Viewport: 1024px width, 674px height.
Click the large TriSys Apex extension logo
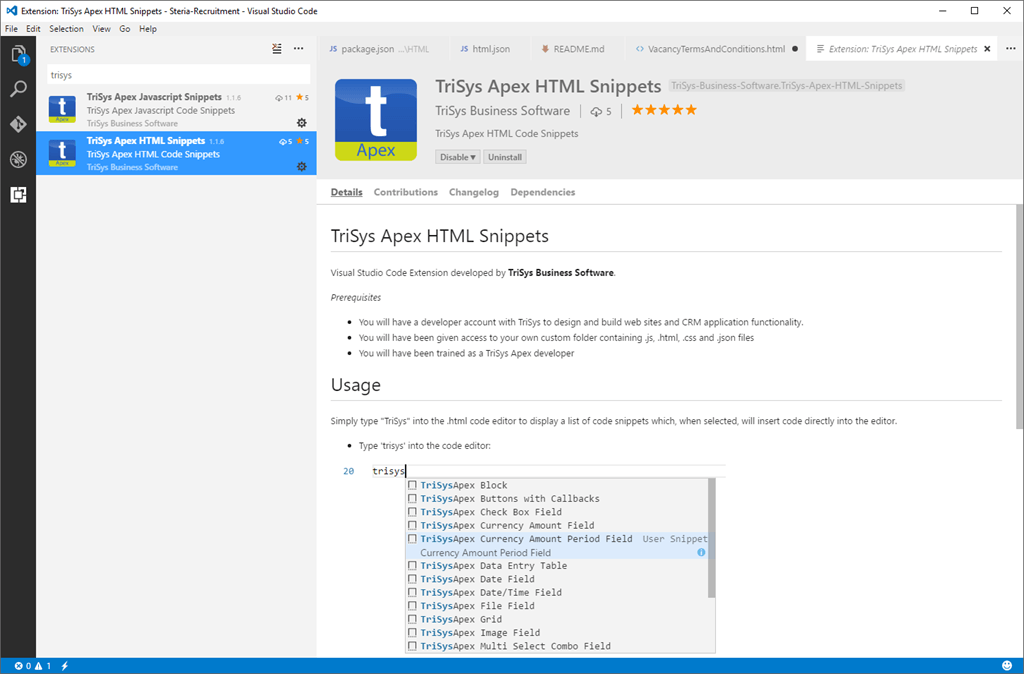(x=376, y=120)
